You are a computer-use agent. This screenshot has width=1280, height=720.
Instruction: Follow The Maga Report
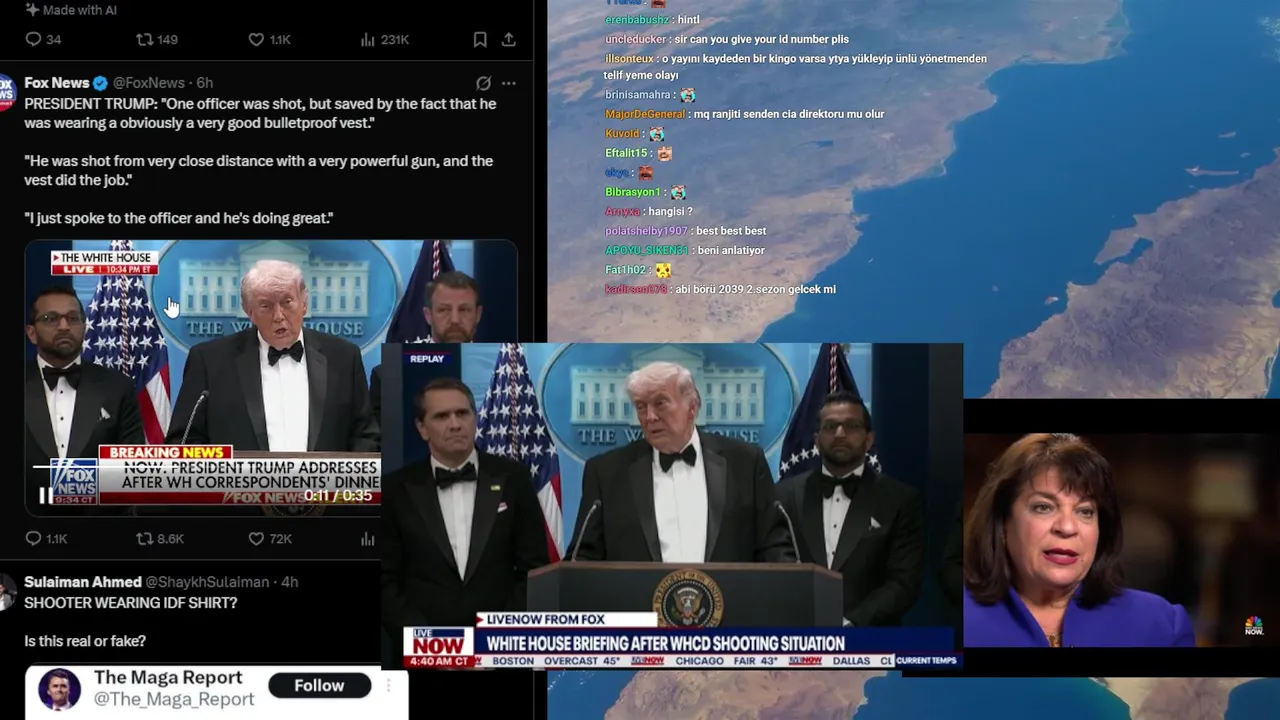(x=319, y=685)
